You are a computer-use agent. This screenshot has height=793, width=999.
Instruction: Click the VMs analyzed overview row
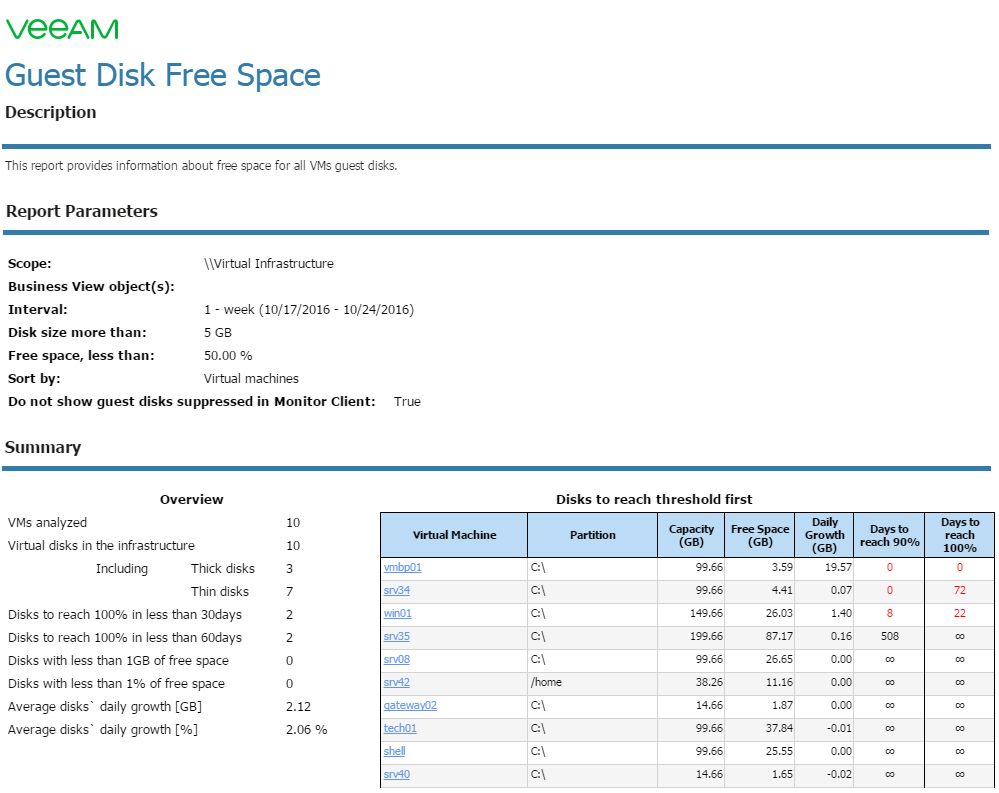tap(154, 522)
